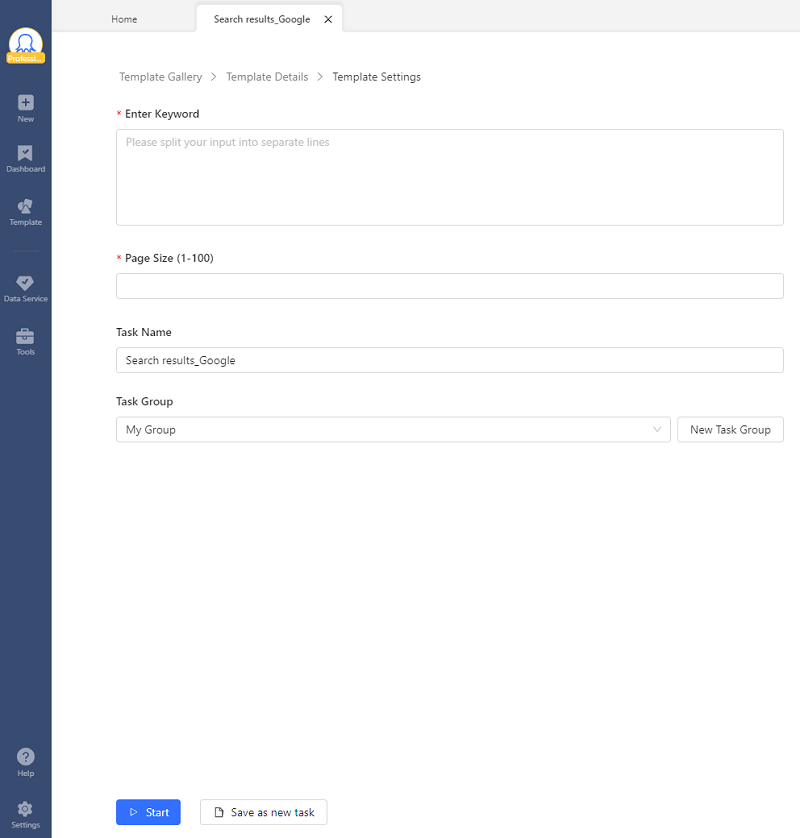Viewport: 800px width, 838px height.
Task: Open the Professional account avatar
Action: 26,45
